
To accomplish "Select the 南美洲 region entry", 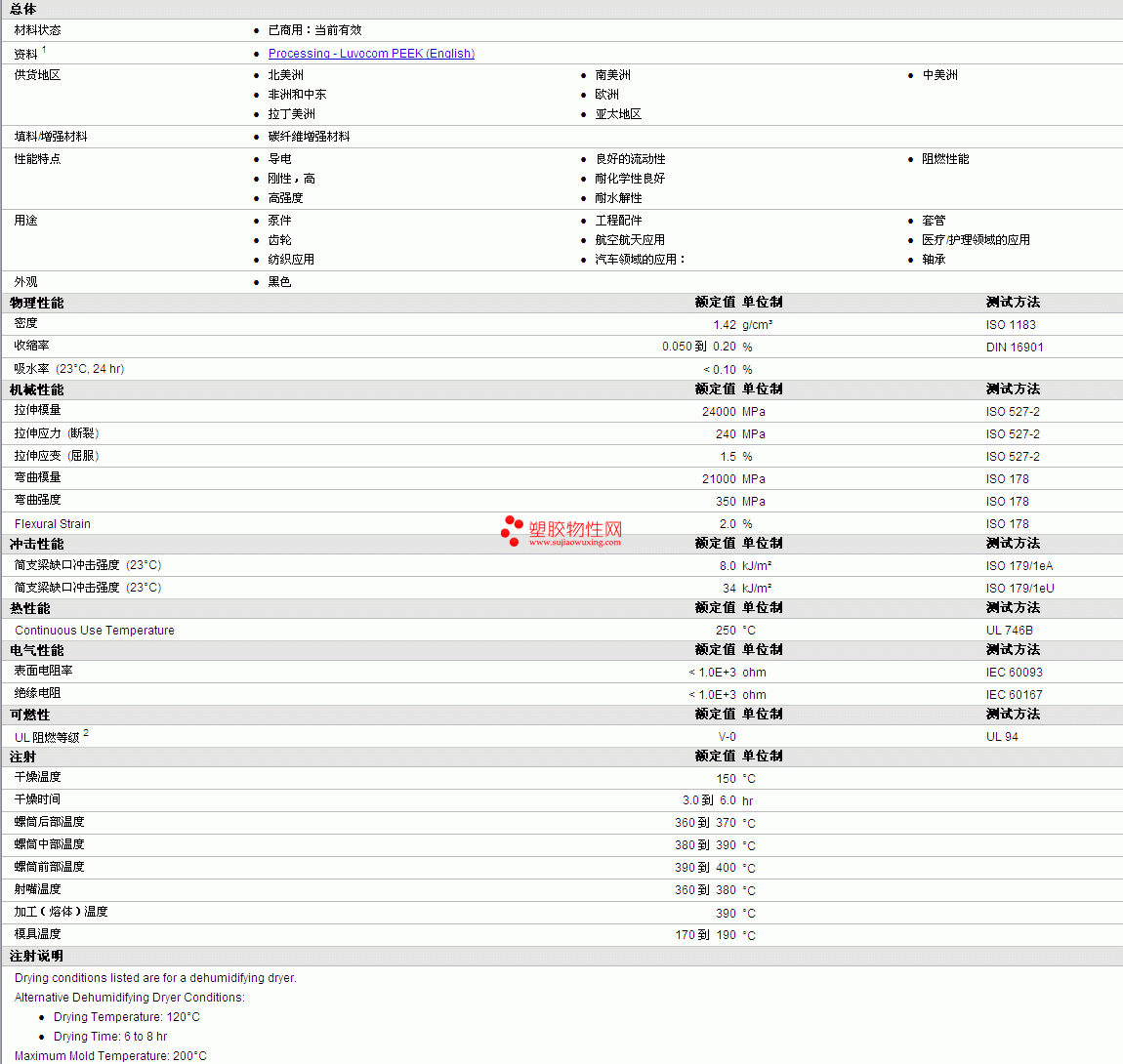I will (x=613, y=75).
